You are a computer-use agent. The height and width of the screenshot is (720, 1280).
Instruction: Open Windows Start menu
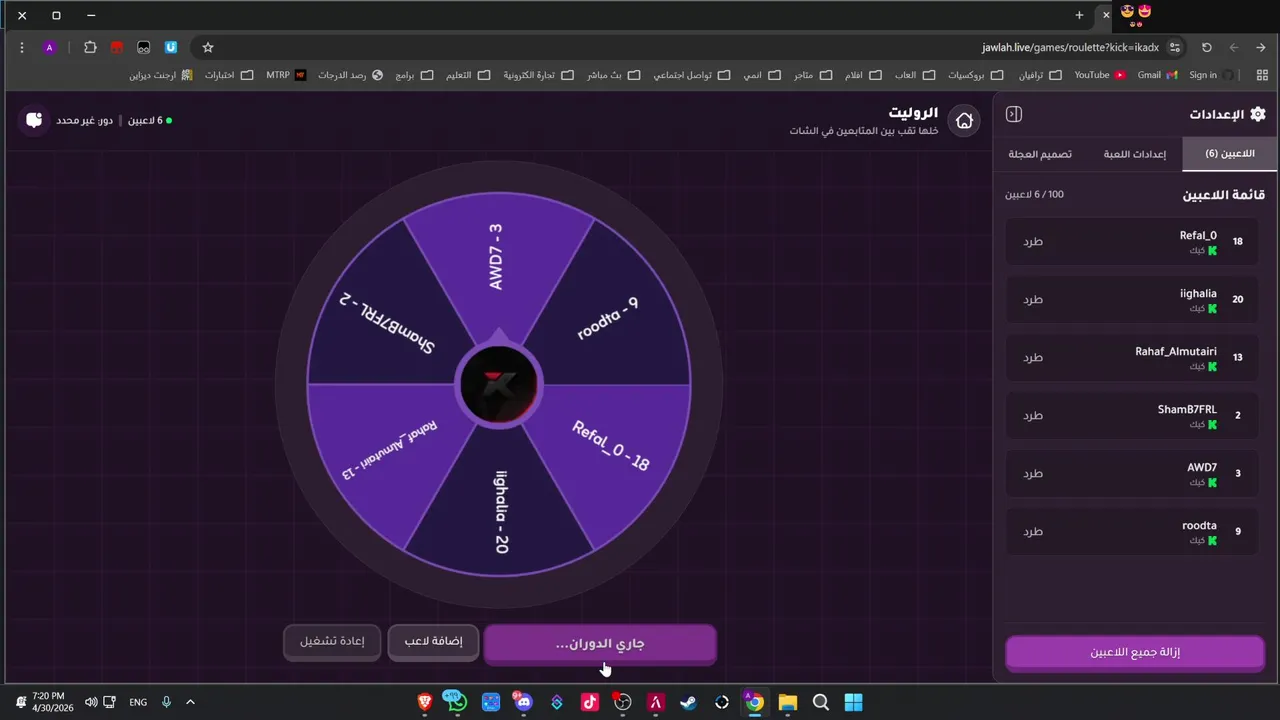[x=853, y=702]
